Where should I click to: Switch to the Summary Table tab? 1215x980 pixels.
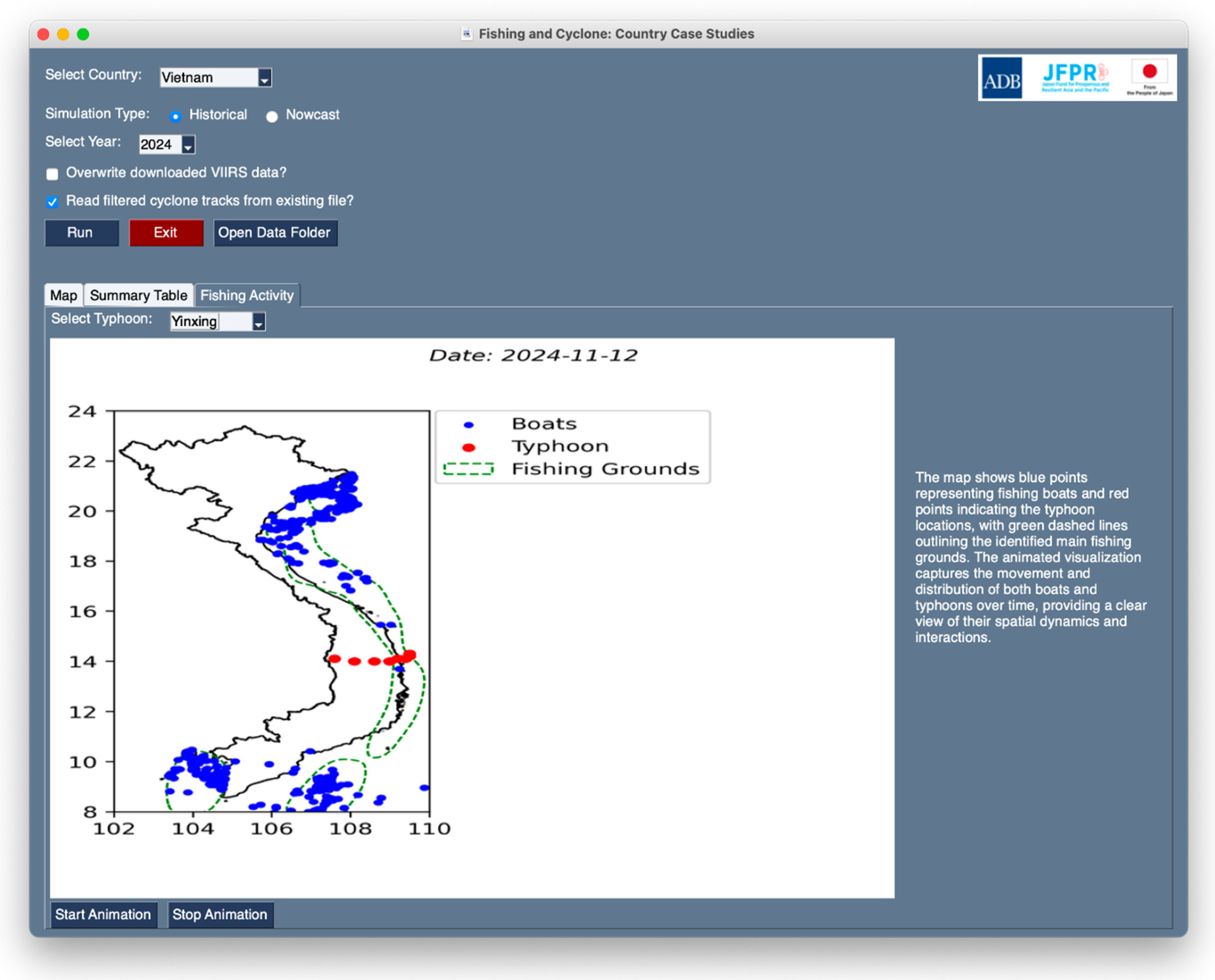[138, 295]
